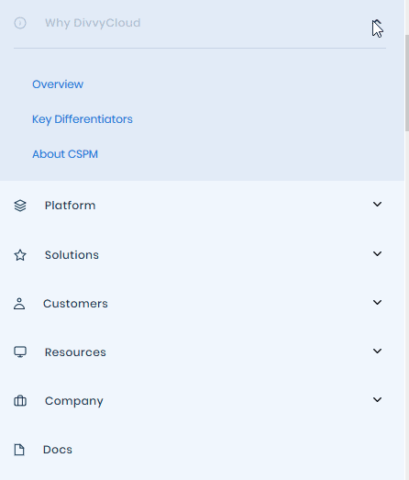Go to About CSPM page
The image size is (409, 480).
point(65,154)
